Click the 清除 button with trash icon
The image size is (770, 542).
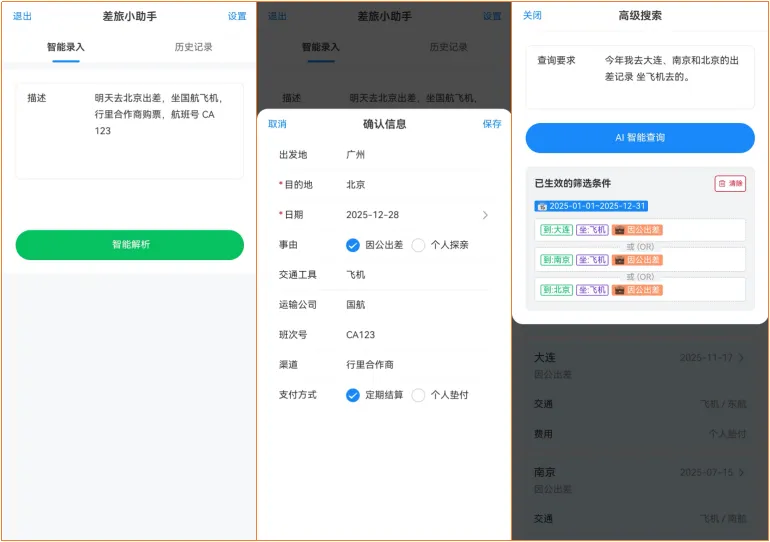coord(730,184)
